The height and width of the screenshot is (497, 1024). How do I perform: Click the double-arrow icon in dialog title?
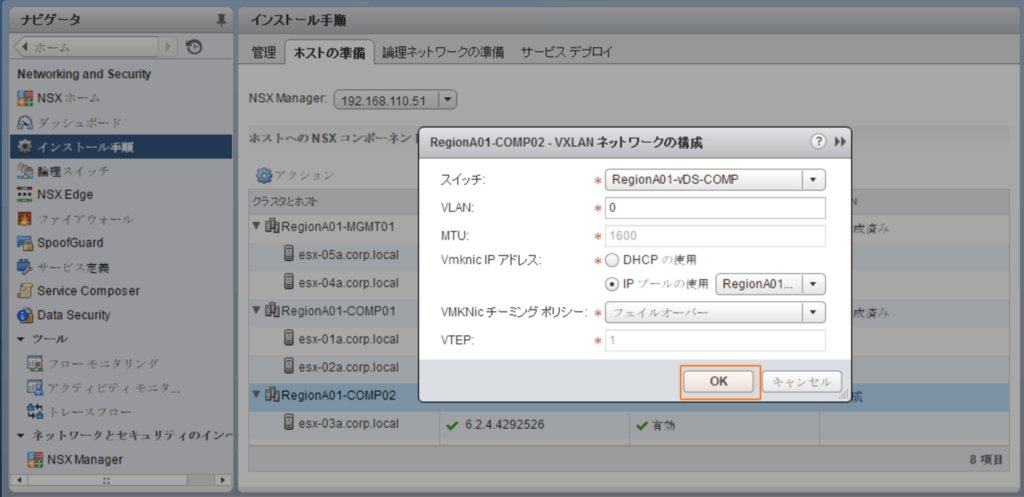click(840, 142)
